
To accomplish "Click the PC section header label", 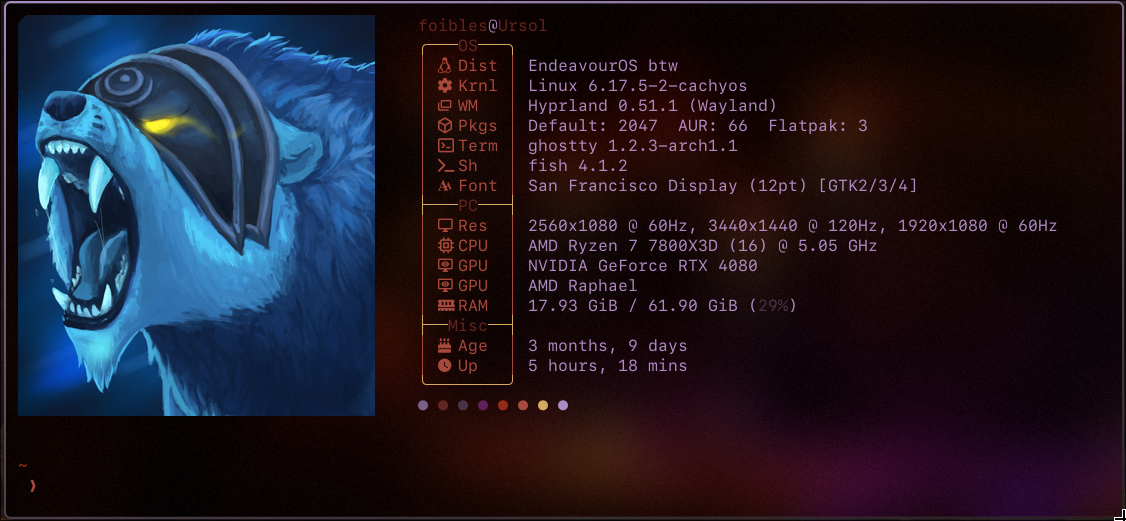I will (x=467, y=206).
